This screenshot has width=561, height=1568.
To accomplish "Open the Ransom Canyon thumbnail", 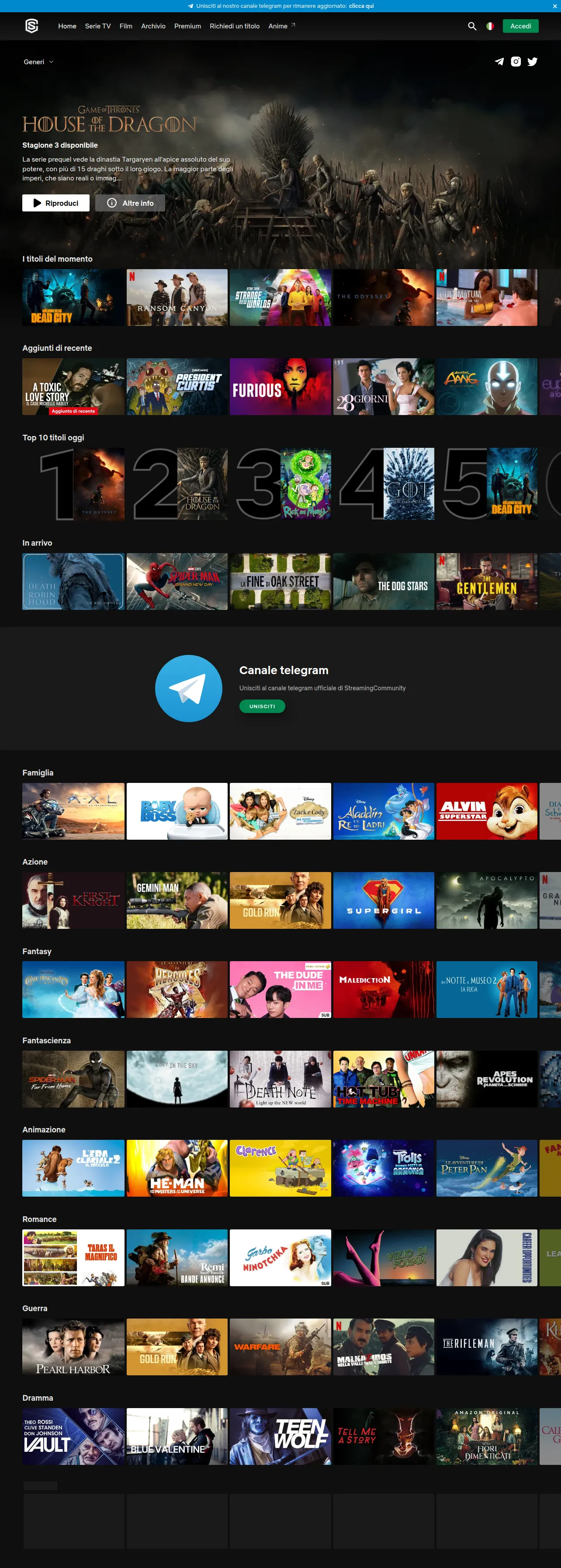I will [x=177, y=298].
